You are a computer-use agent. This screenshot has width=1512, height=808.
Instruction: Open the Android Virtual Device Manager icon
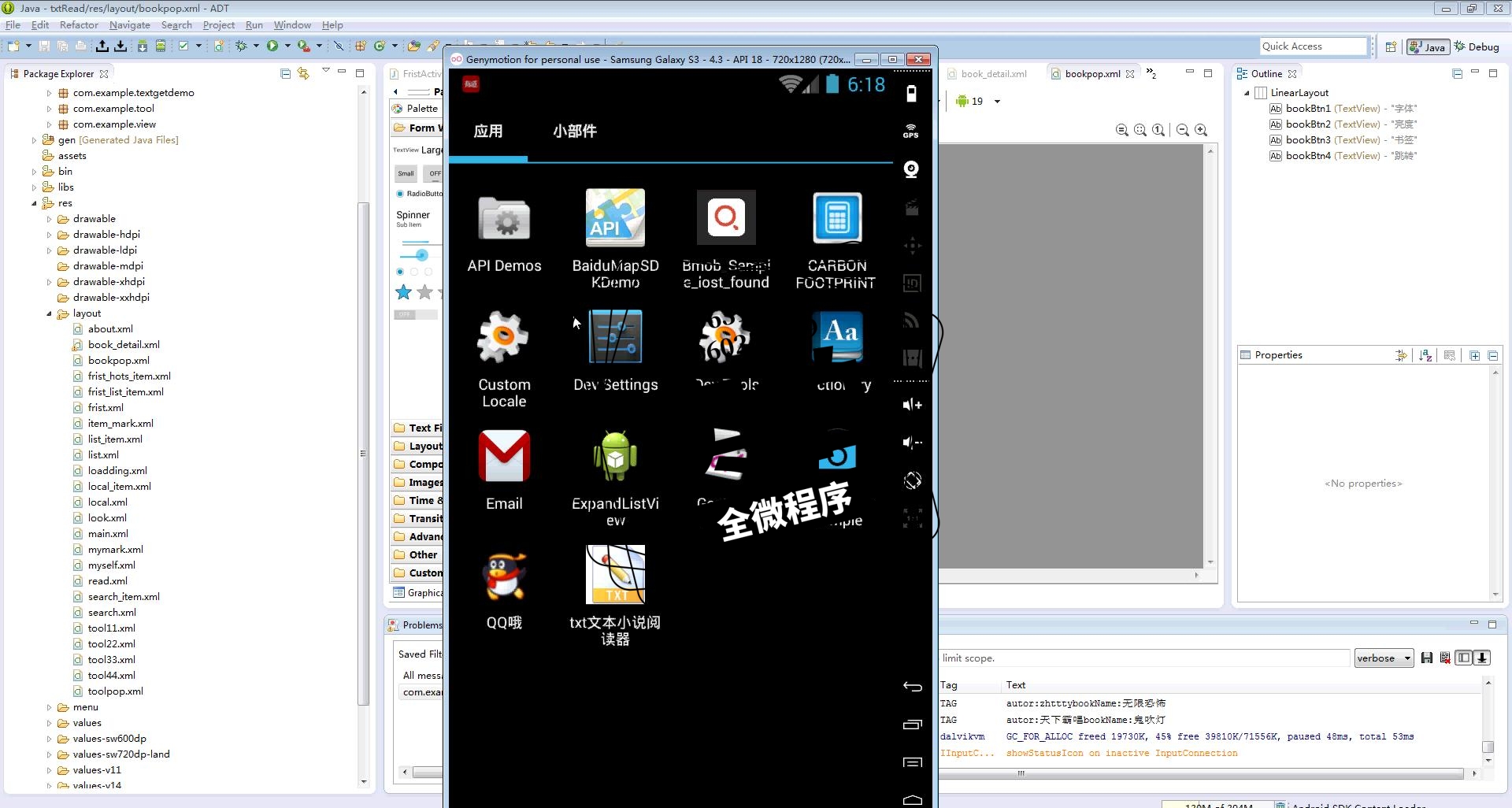[x=160, y=46]
